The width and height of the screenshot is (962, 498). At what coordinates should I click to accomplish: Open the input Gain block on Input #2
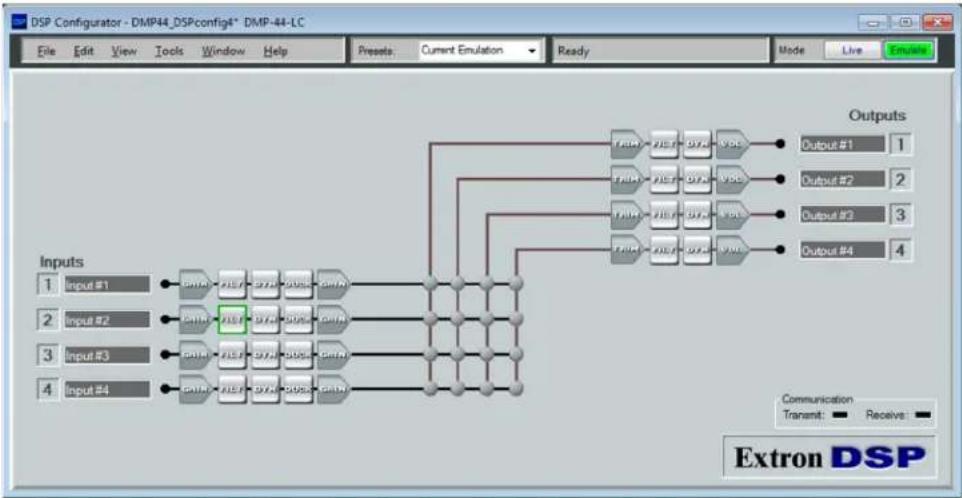195,320
